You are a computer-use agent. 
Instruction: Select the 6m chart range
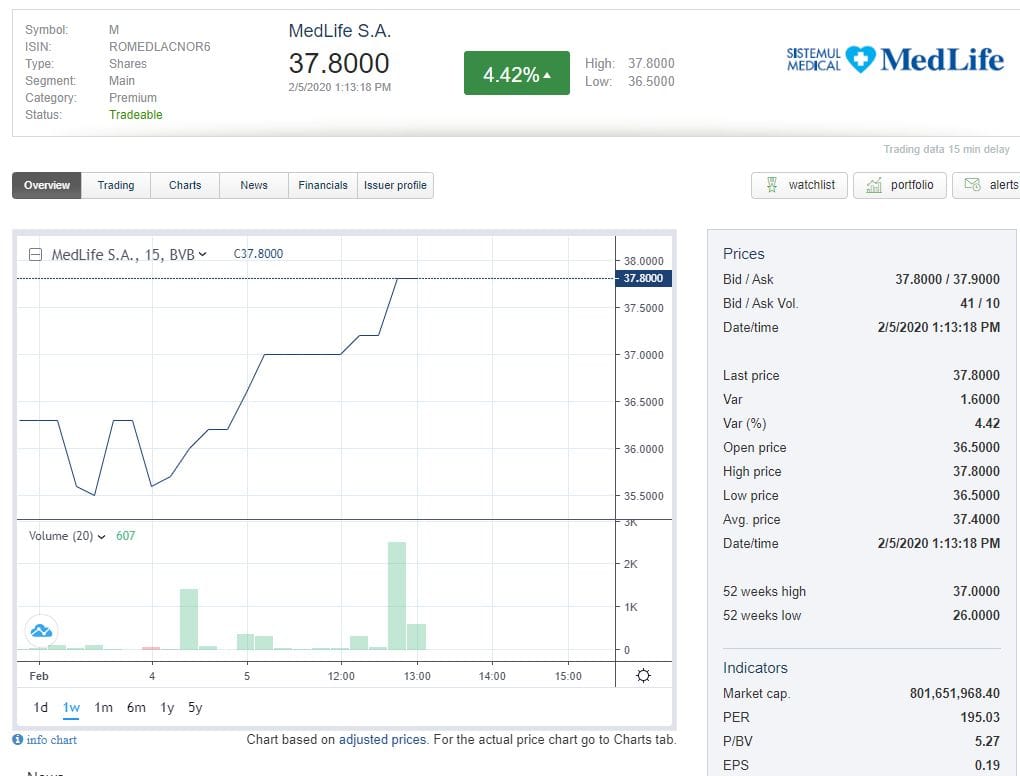(136, 707)
